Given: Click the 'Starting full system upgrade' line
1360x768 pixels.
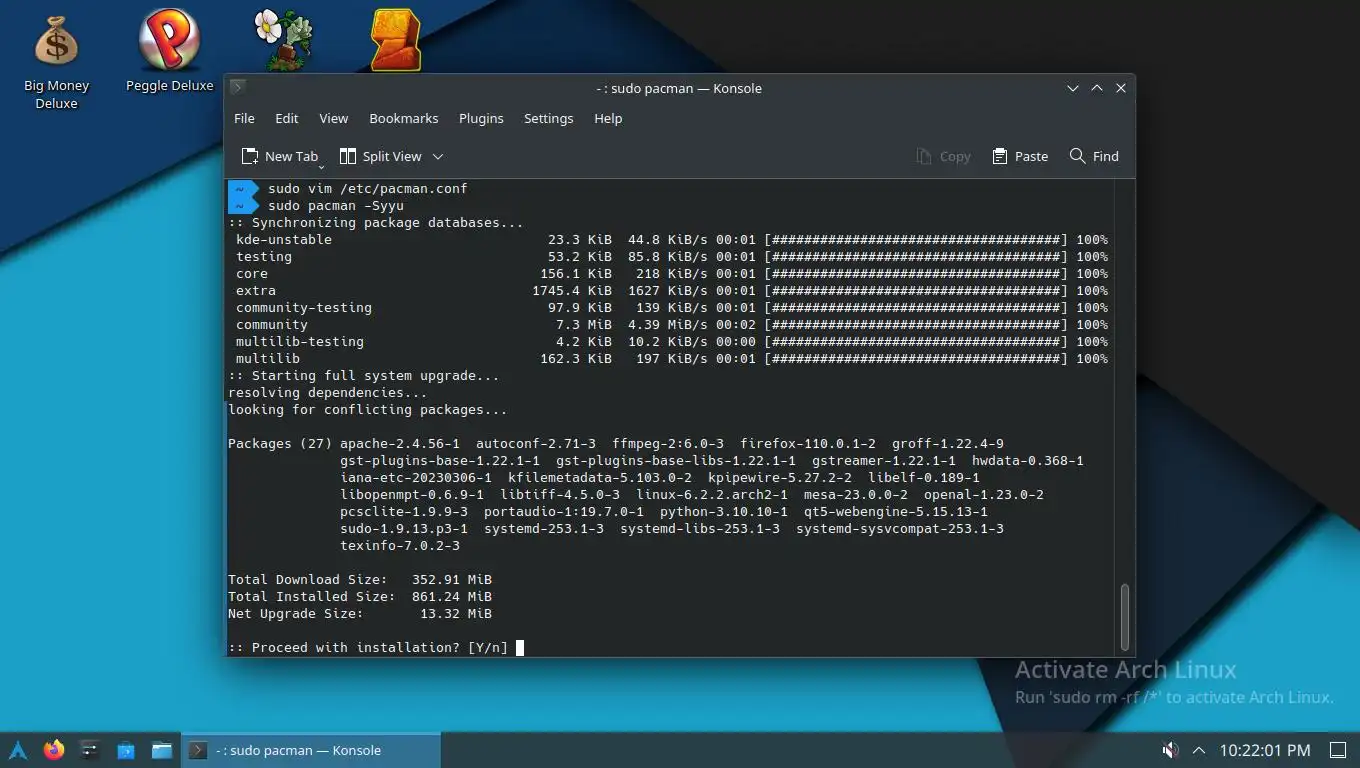Looking at the screenshot, I should (x=364, y=376).
